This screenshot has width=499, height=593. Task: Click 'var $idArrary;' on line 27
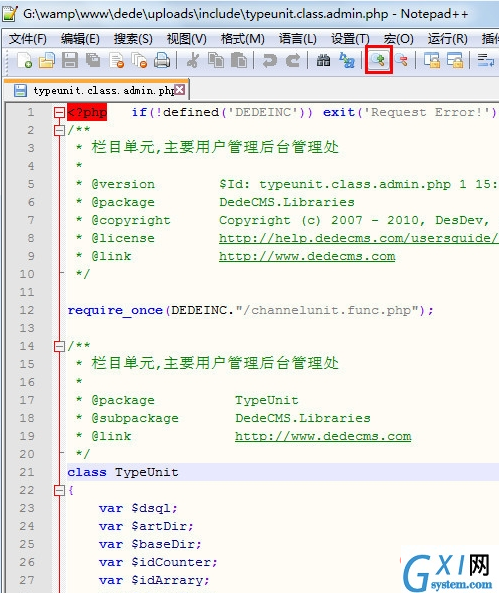[x=154, y=581]
